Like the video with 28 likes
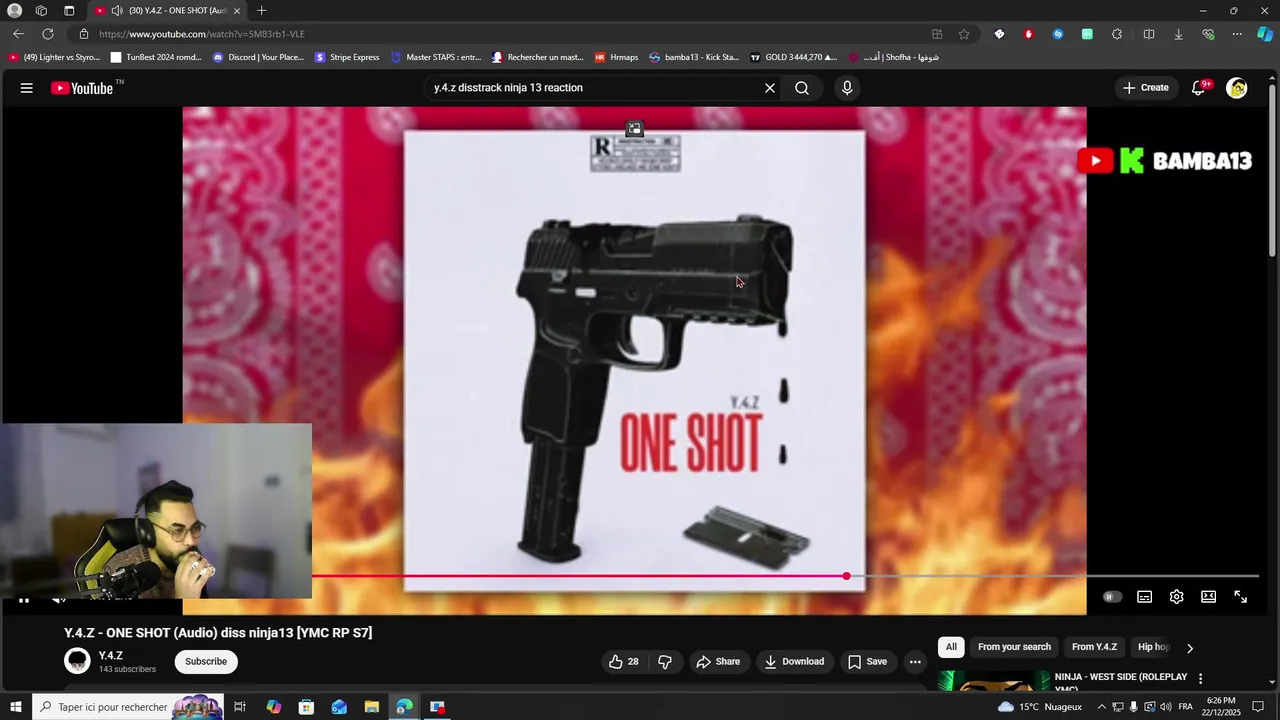The image size is (1280, 720). pos(624,661)
